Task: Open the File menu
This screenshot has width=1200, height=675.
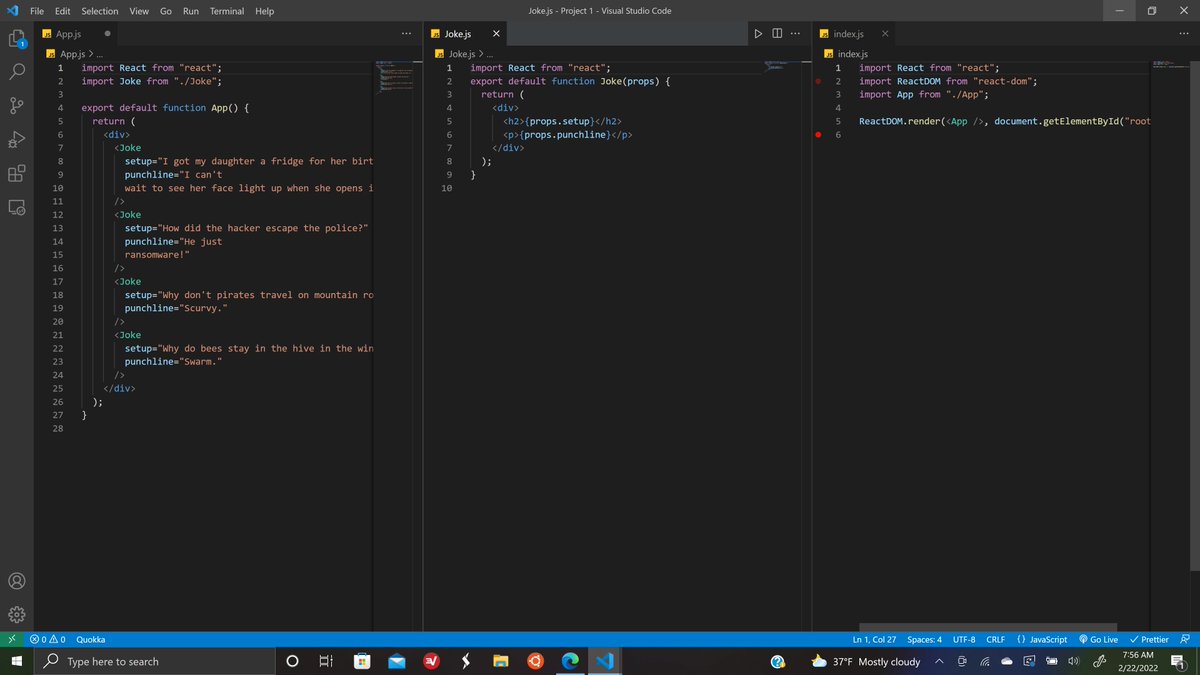Action: click(x=37, y=11)
